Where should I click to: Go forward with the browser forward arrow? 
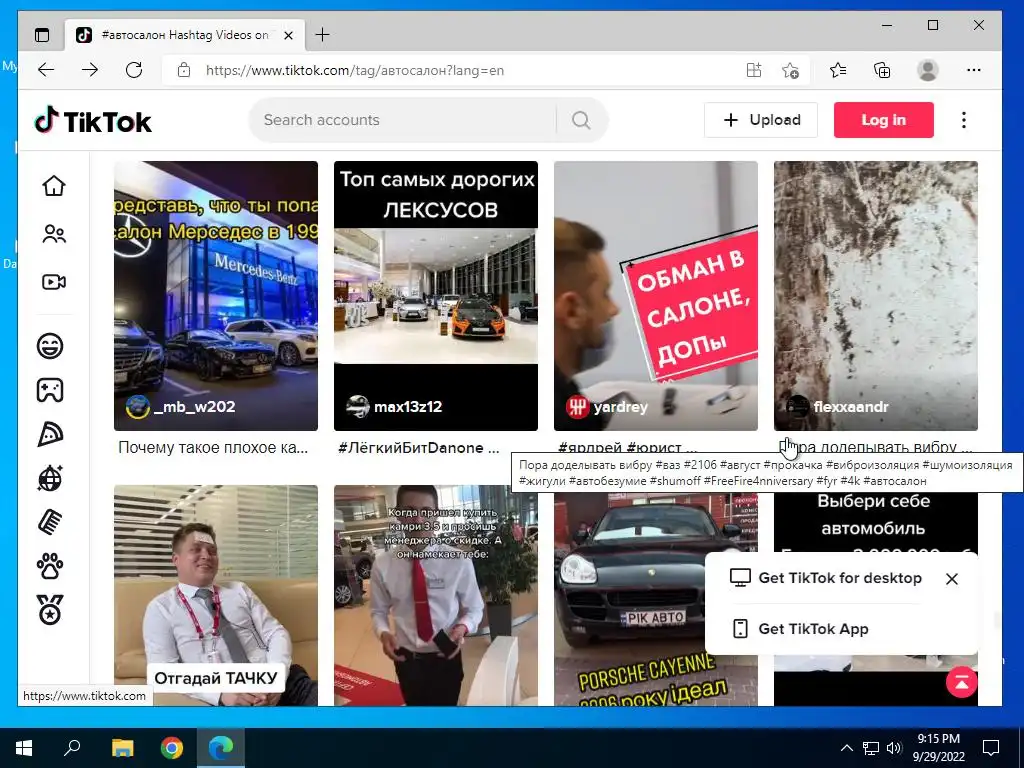click(x=90, y=70)
